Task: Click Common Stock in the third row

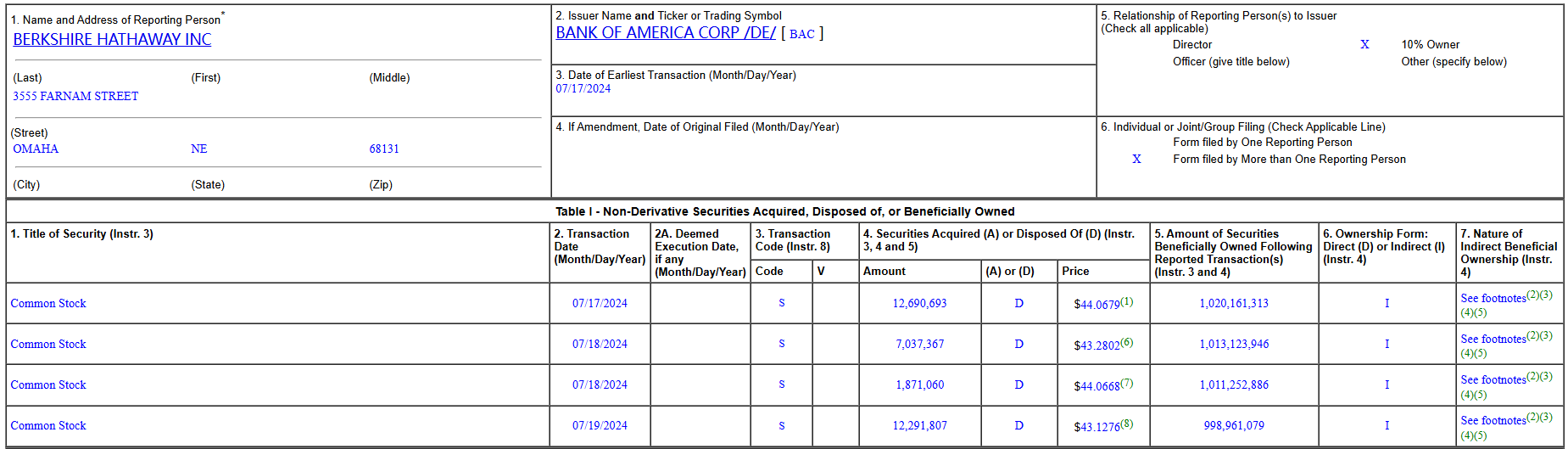Action: (x=48, y=384)
